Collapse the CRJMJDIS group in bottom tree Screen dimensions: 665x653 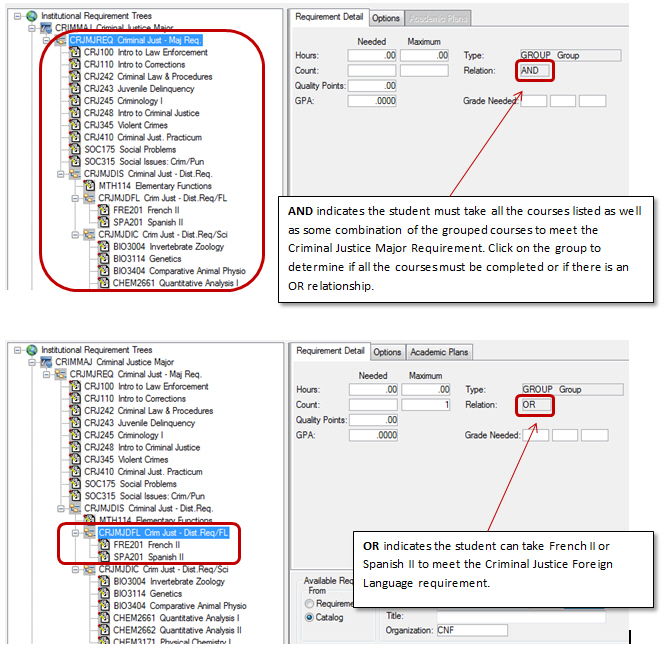[61, 508]
